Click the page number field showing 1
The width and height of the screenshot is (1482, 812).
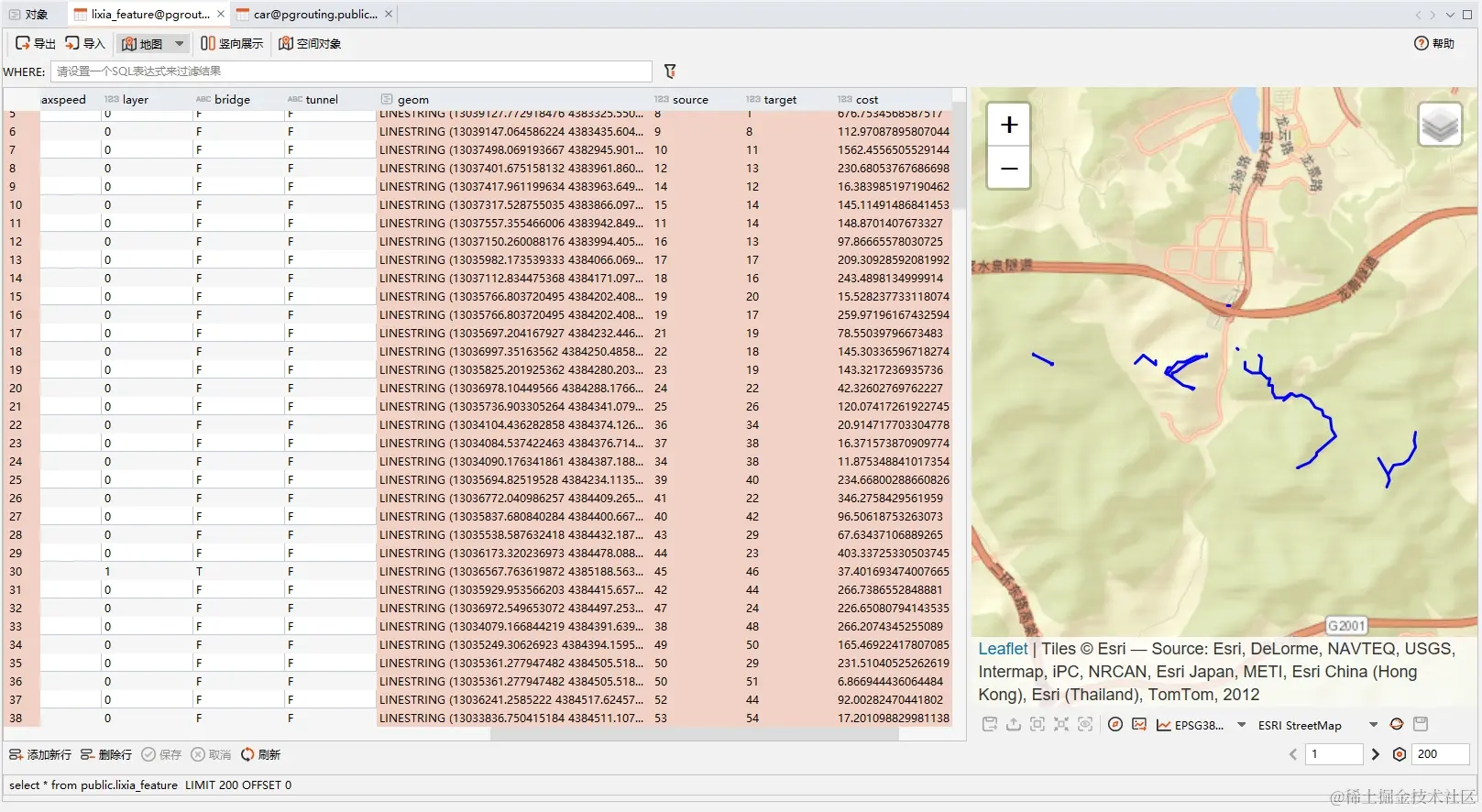tap(1334, 754)
